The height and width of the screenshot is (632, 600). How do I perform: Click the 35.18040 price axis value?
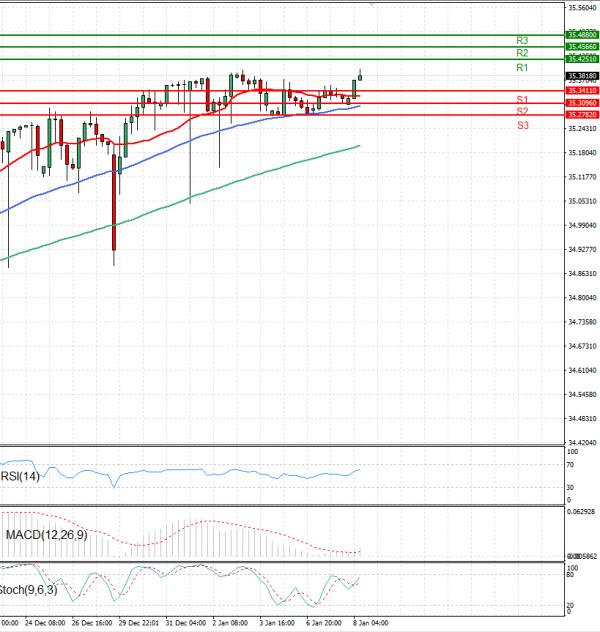pos(582,153)
